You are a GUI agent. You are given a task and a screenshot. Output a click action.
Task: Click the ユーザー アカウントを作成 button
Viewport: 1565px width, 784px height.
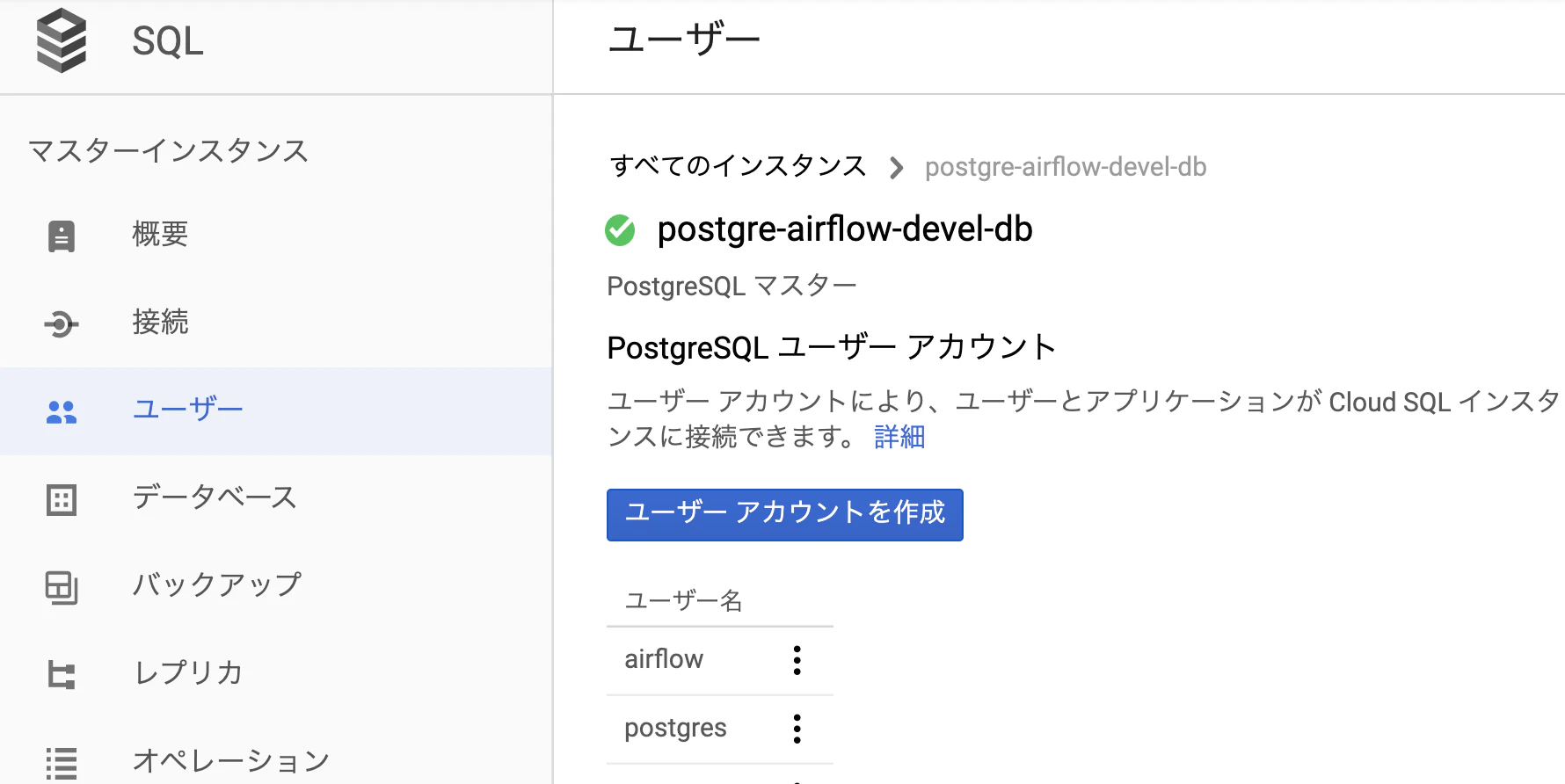point(785,515)
